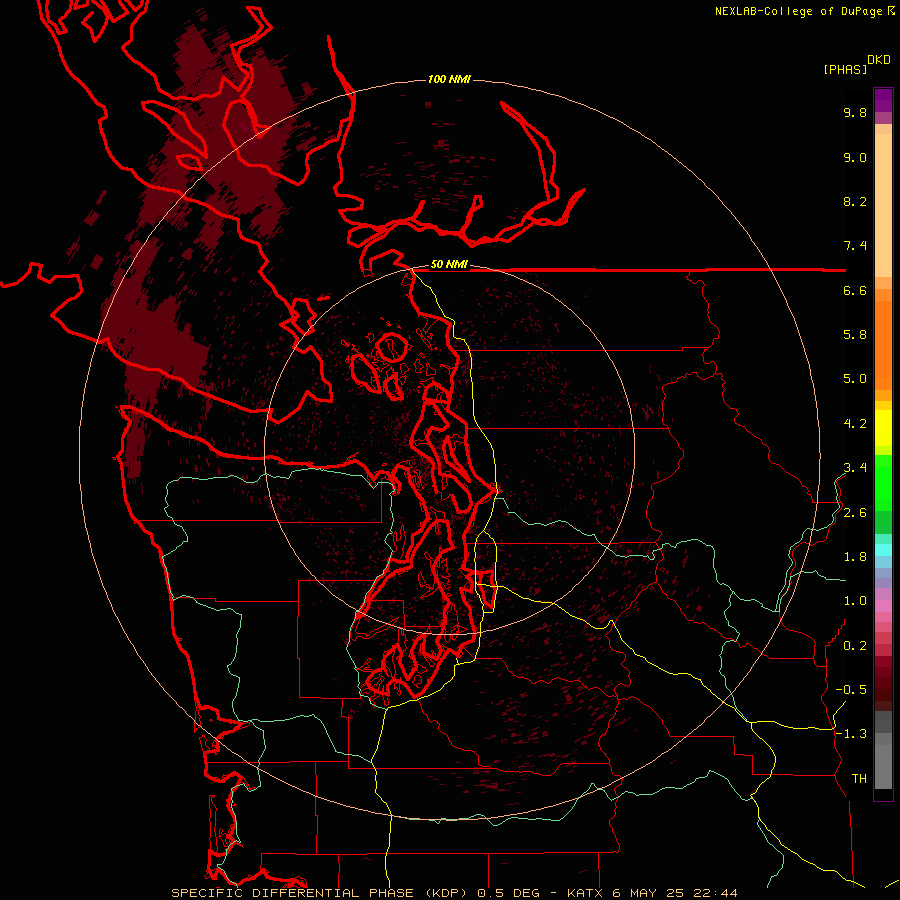Click the 5.8 value on the color scale
Viewport: 900px width, 900px height.
(x=855, y=335)
